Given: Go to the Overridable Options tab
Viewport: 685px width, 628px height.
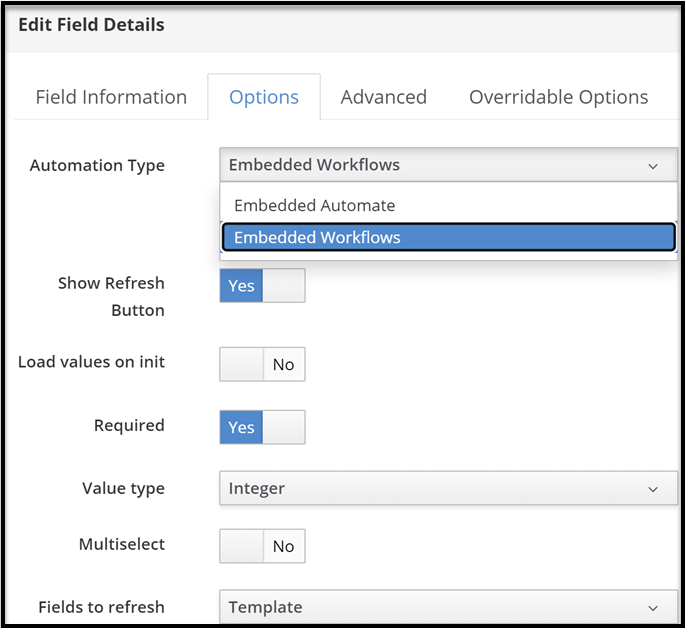Looking at the screenshot, I should tap(558, 97).
